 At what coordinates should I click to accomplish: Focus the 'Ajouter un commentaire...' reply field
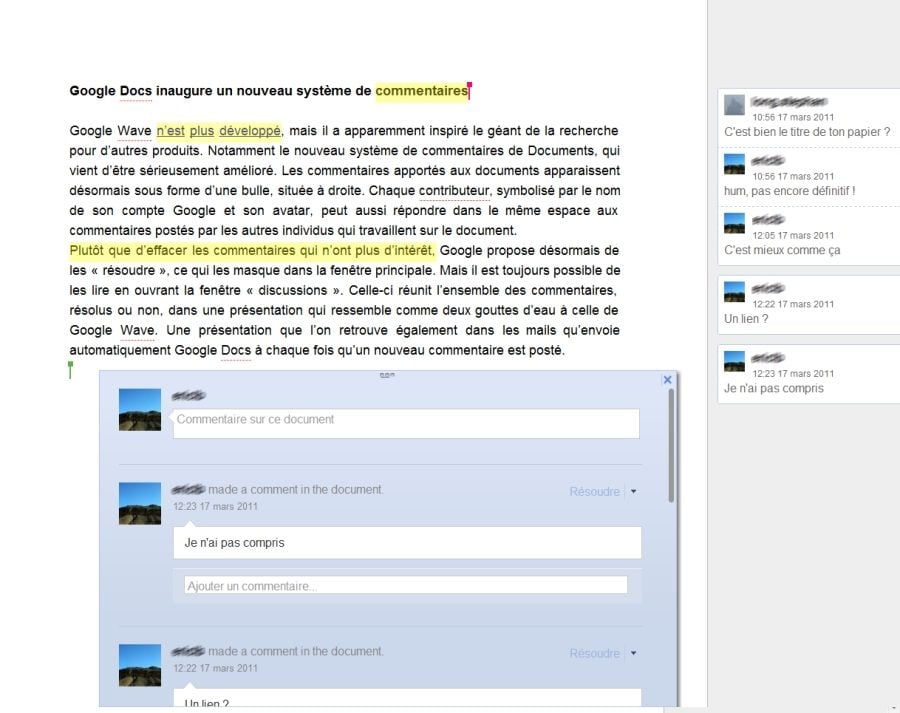point(406,586)
